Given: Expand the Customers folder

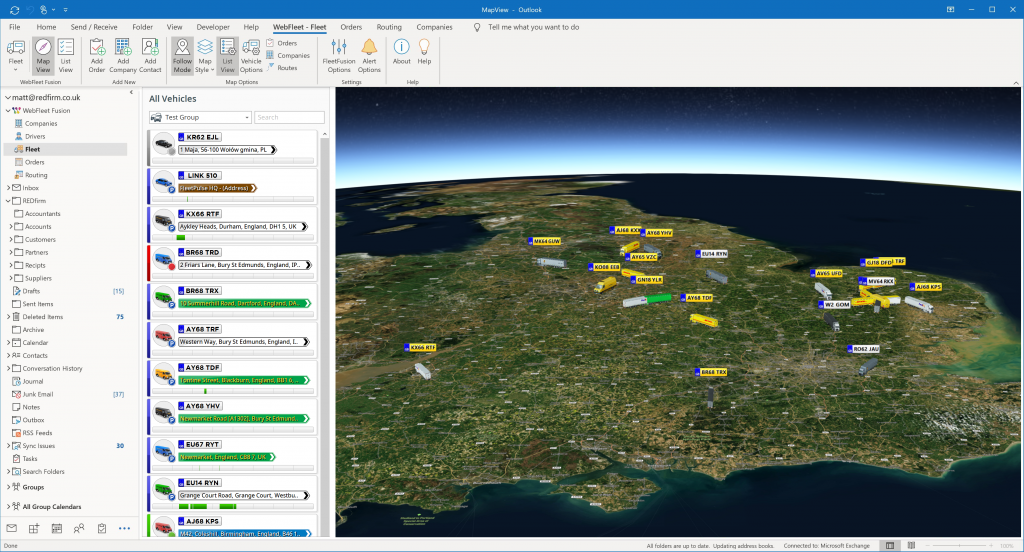Looking at the screenshot, I should click(x=10, y=239).
